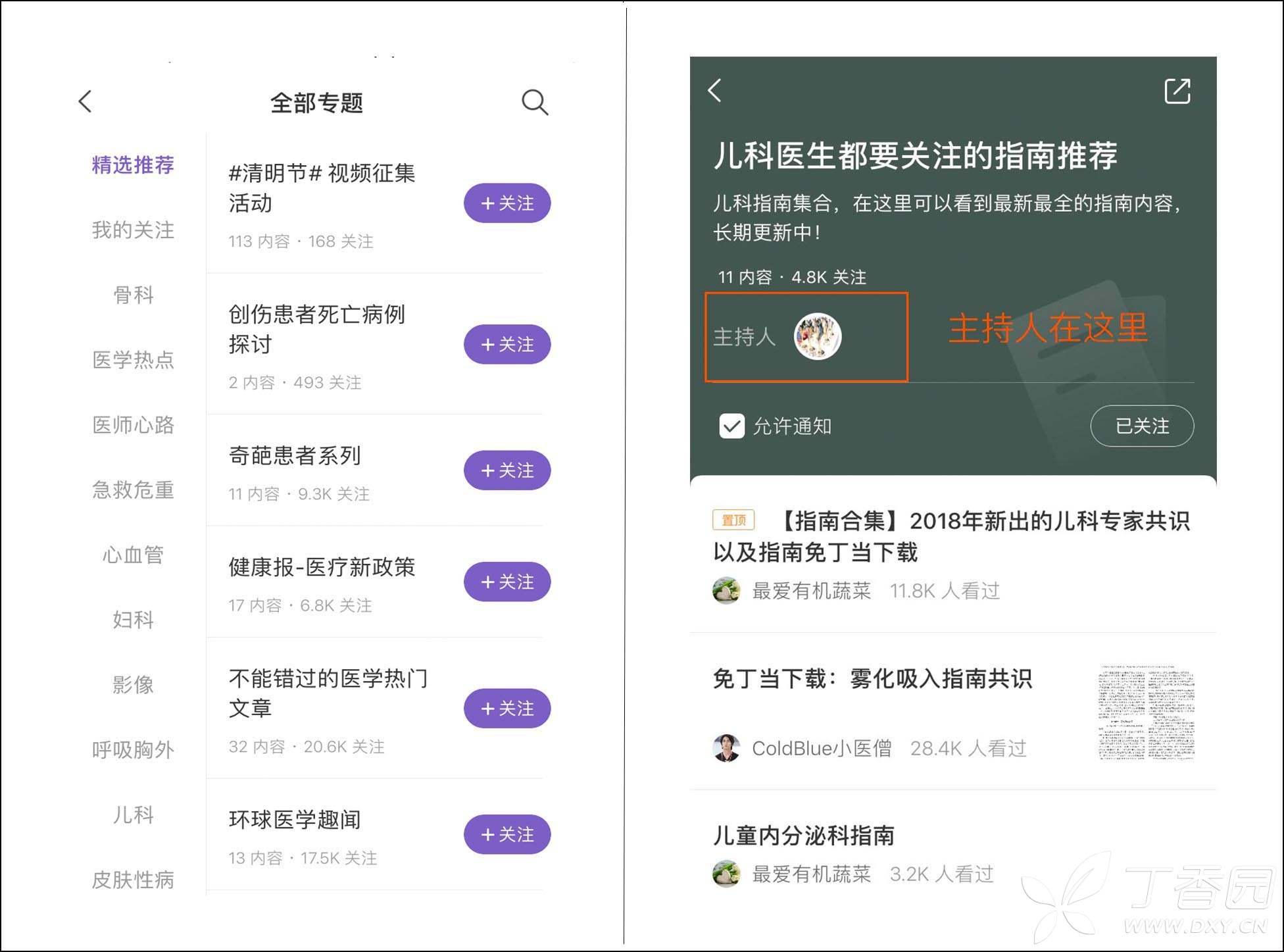Click the 11 内容 · 4.8K 关注 stats
Screen dimensions: 1284x952
tap(792, 277)
